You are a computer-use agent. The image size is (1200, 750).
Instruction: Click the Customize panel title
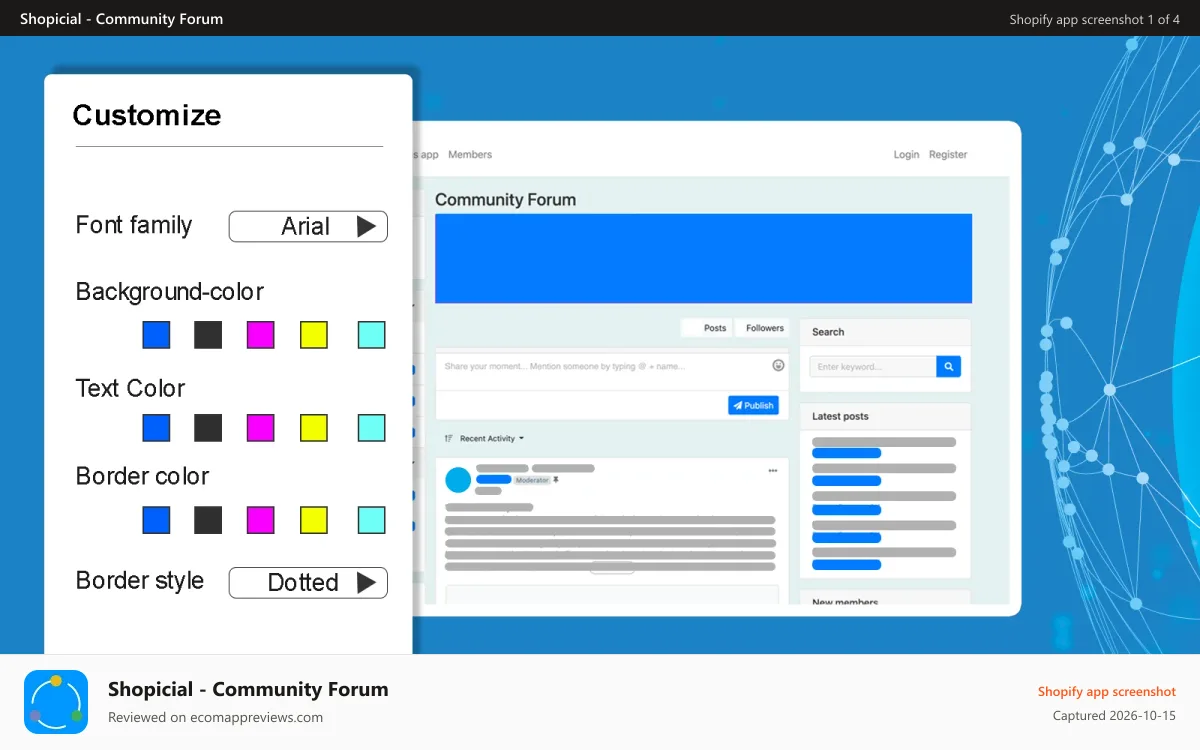tap(147, 115)
